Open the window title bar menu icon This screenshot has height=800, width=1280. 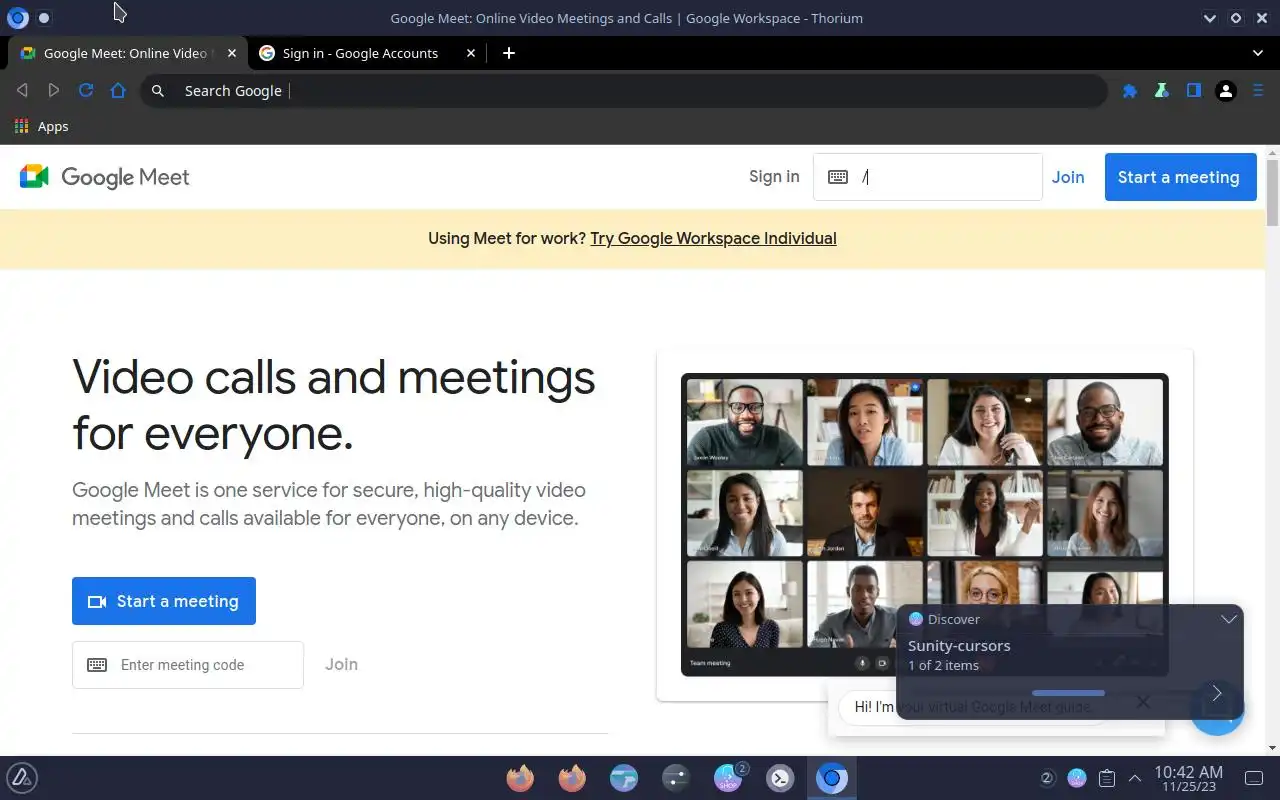click(17, 18)
